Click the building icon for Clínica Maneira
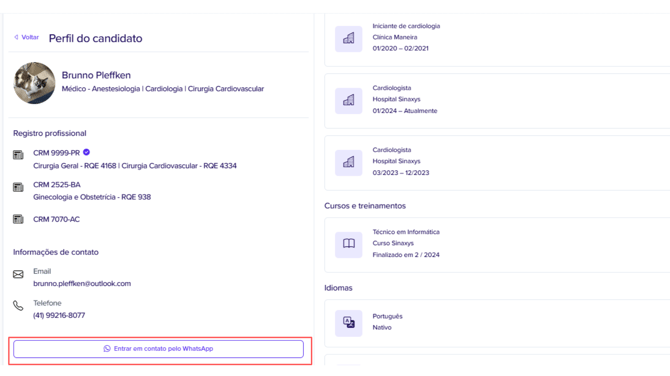 (x=349, y=38)
